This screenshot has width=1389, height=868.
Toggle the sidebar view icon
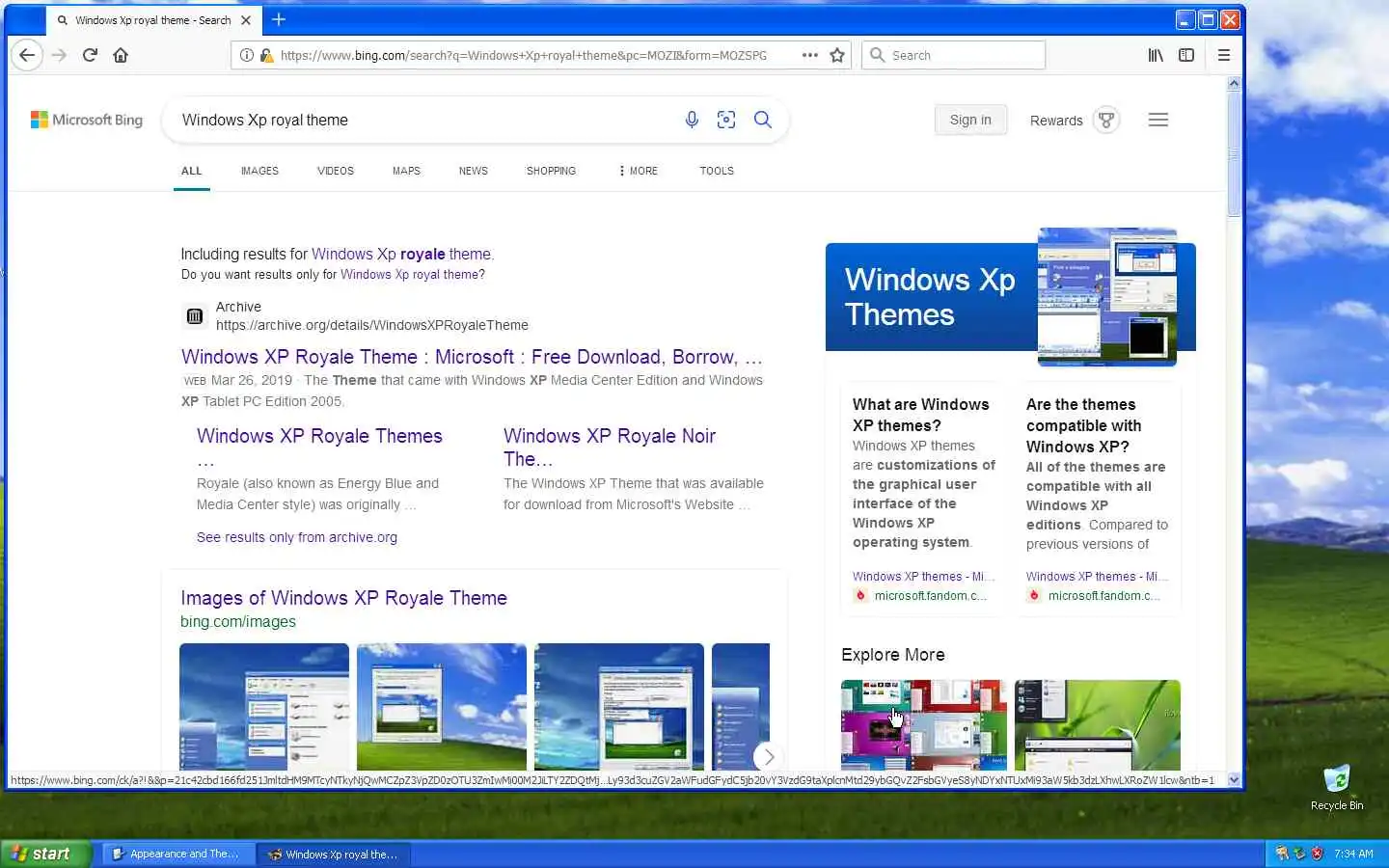(x=1186, y=55)
